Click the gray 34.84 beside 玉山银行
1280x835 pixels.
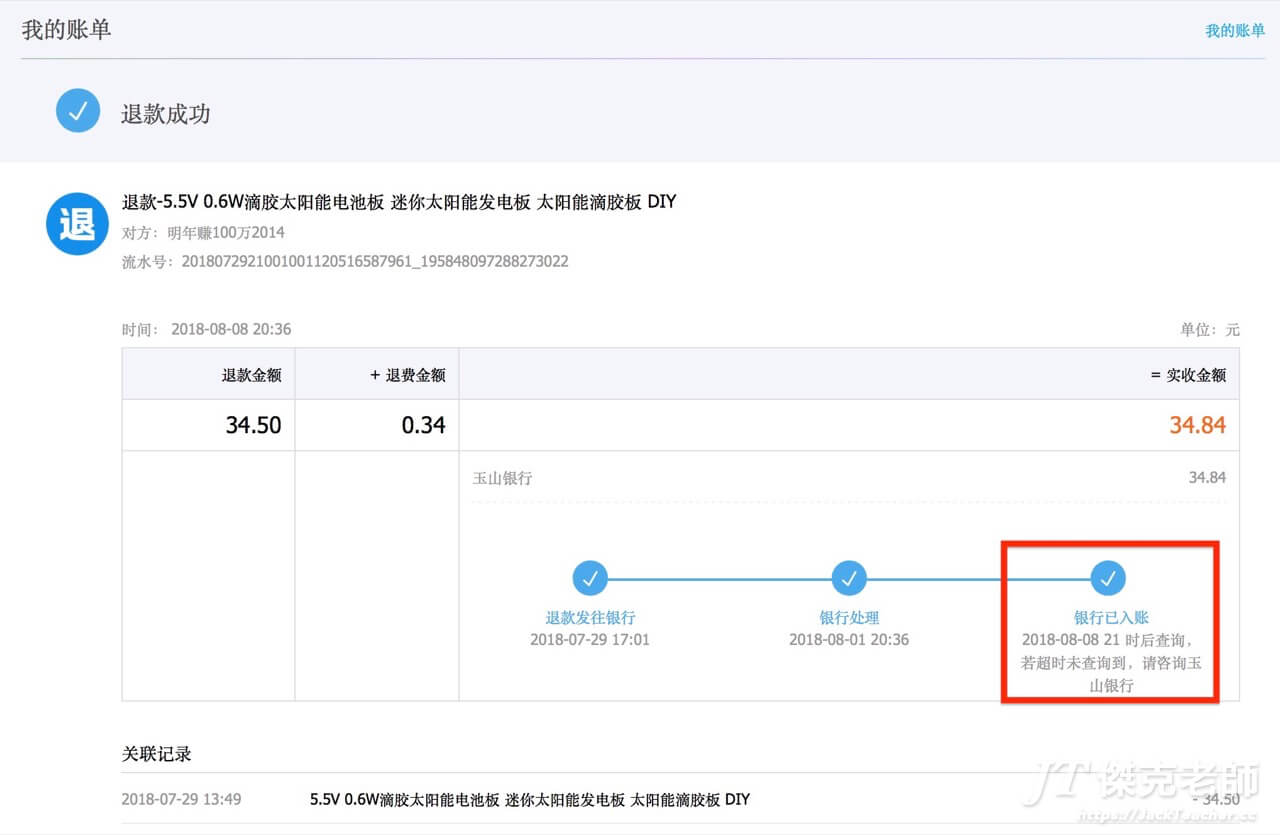[1207, 478]
